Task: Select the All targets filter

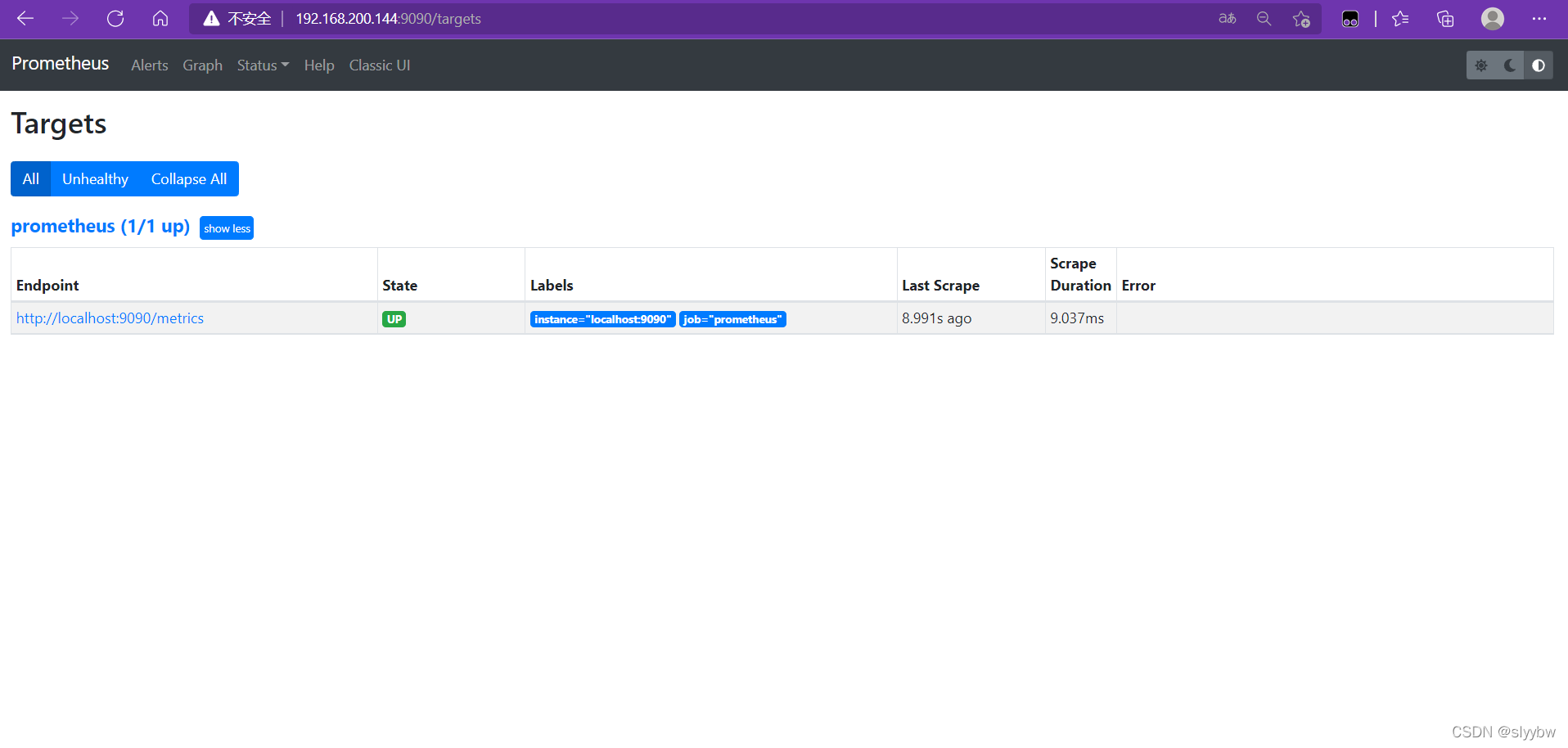Action: 31,179
